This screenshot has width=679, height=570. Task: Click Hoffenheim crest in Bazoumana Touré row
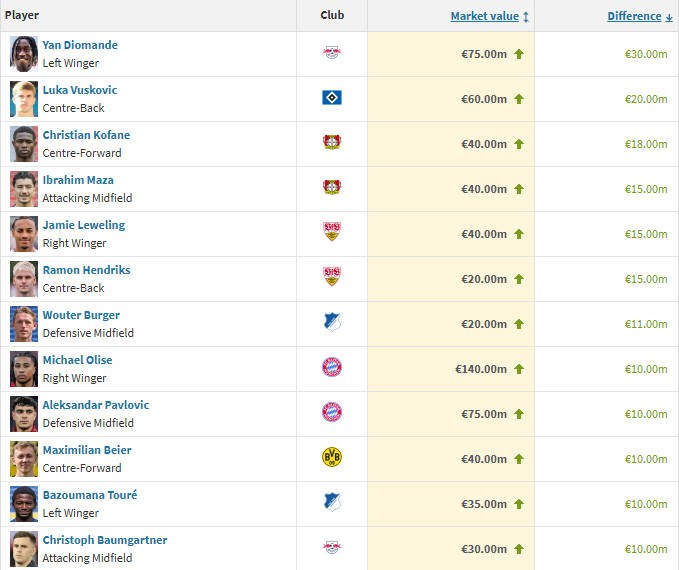(332, 503)
